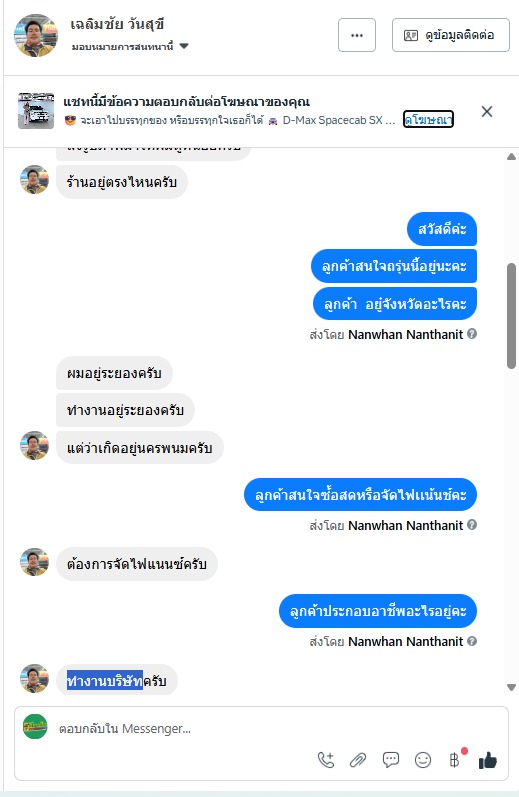Image resolution: width=519 pixels, height=797 pixels.
Task: Click the three-dots more options button
Action: click(x=357, y=35)
